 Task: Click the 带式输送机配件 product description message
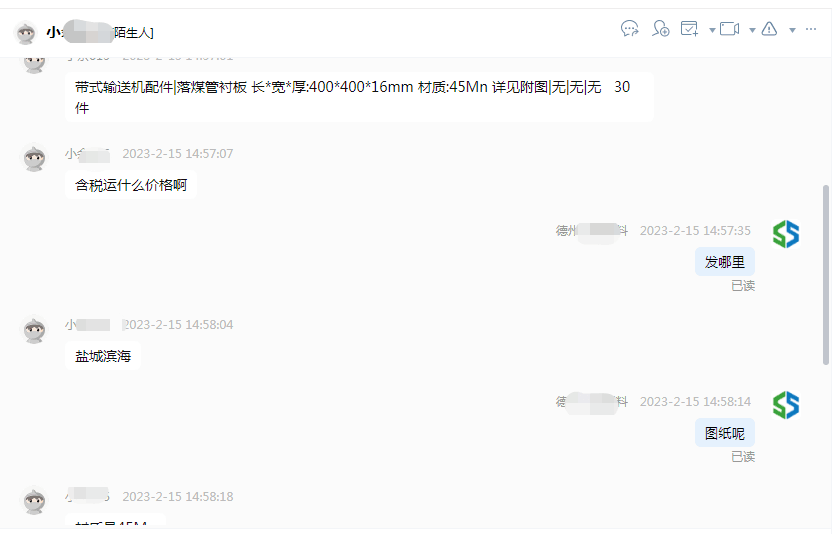359,97
